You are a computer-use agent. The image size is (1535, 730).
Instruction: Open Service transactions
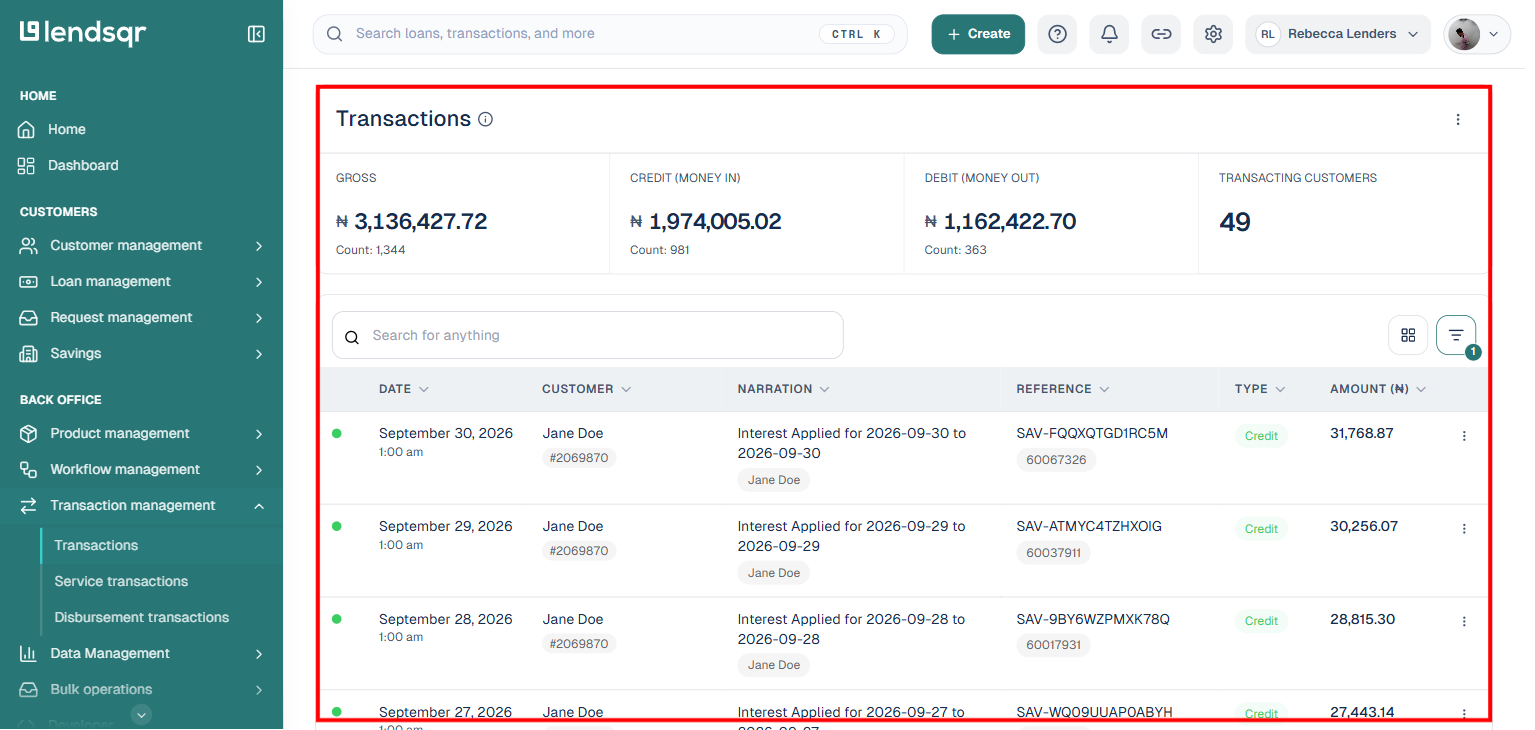click(121, 582)
